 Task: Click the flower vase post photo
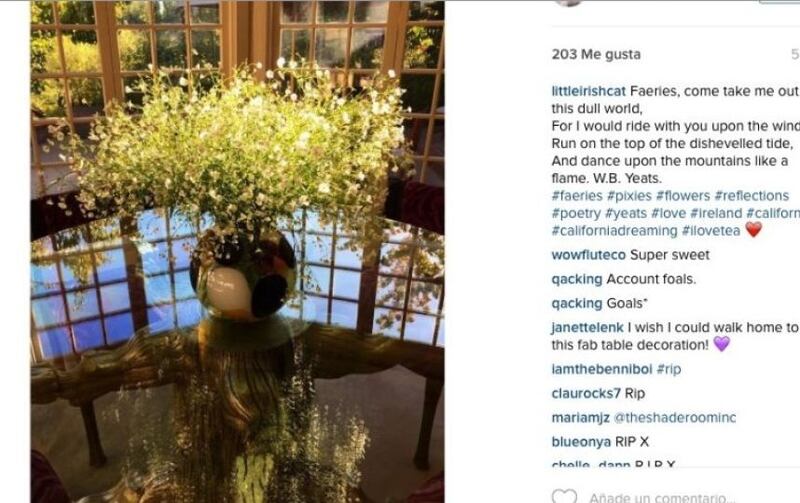[x=238, y=252]
